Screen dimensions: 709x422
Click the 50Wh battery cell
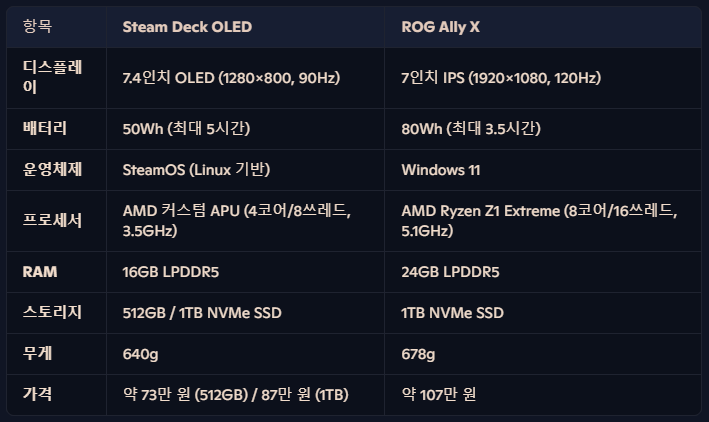click(186, 128)
